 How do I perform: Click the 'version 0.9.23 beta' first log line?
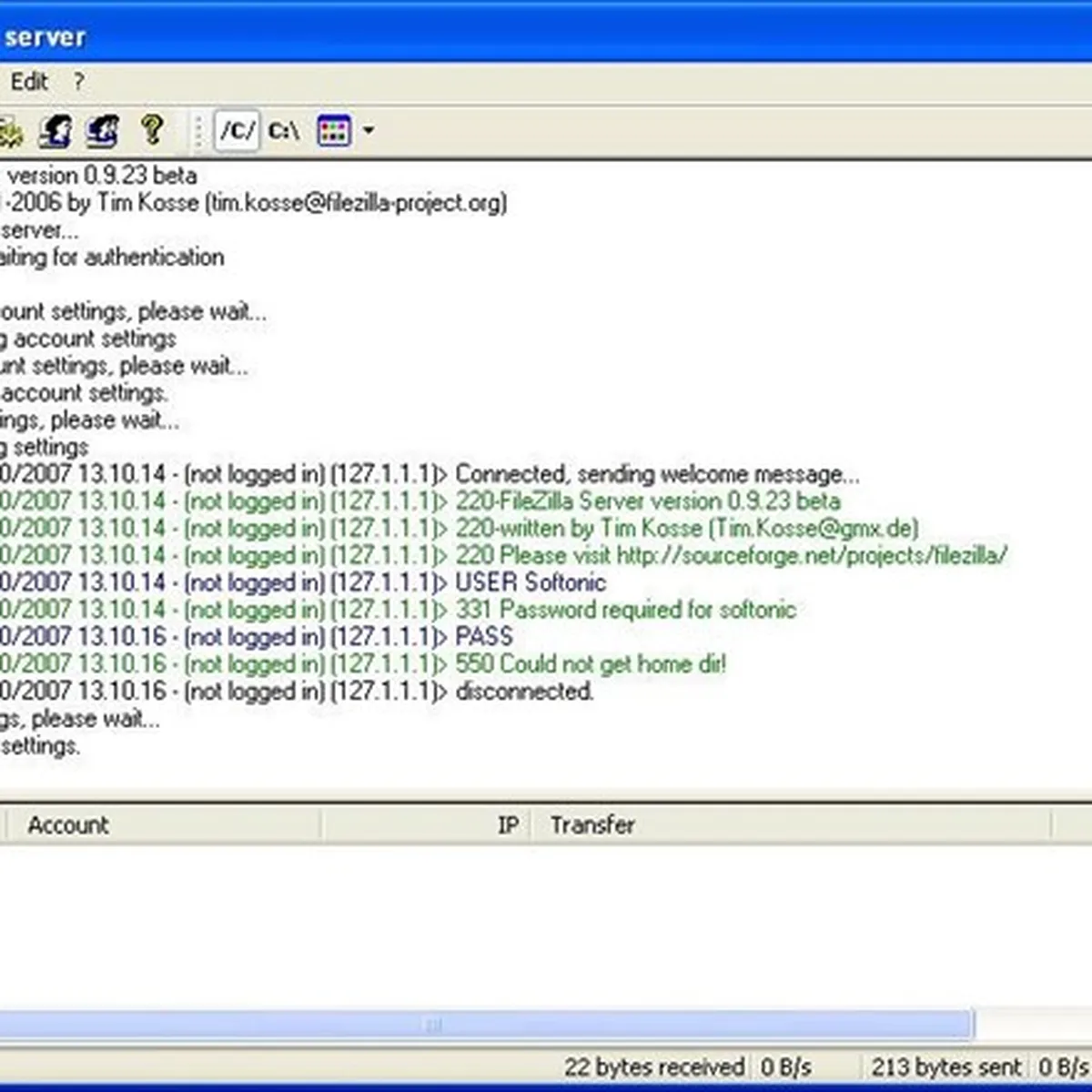pyautogui.click(x=99, y=175)
